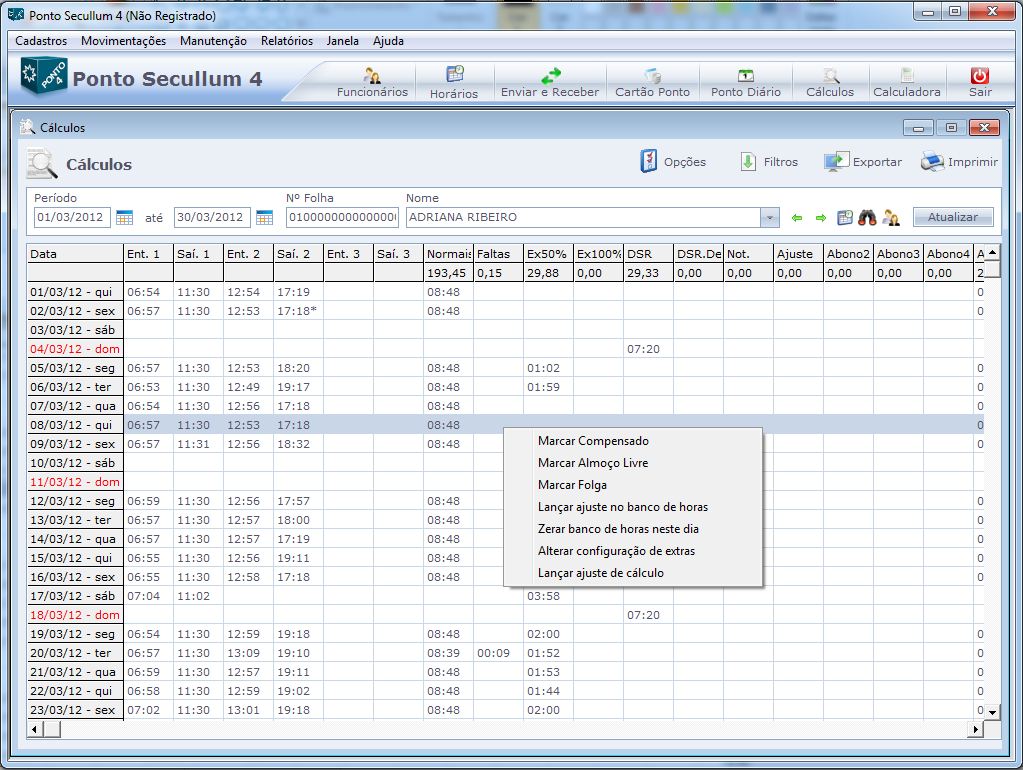Click the Normais column header

[x=448, y=254]
